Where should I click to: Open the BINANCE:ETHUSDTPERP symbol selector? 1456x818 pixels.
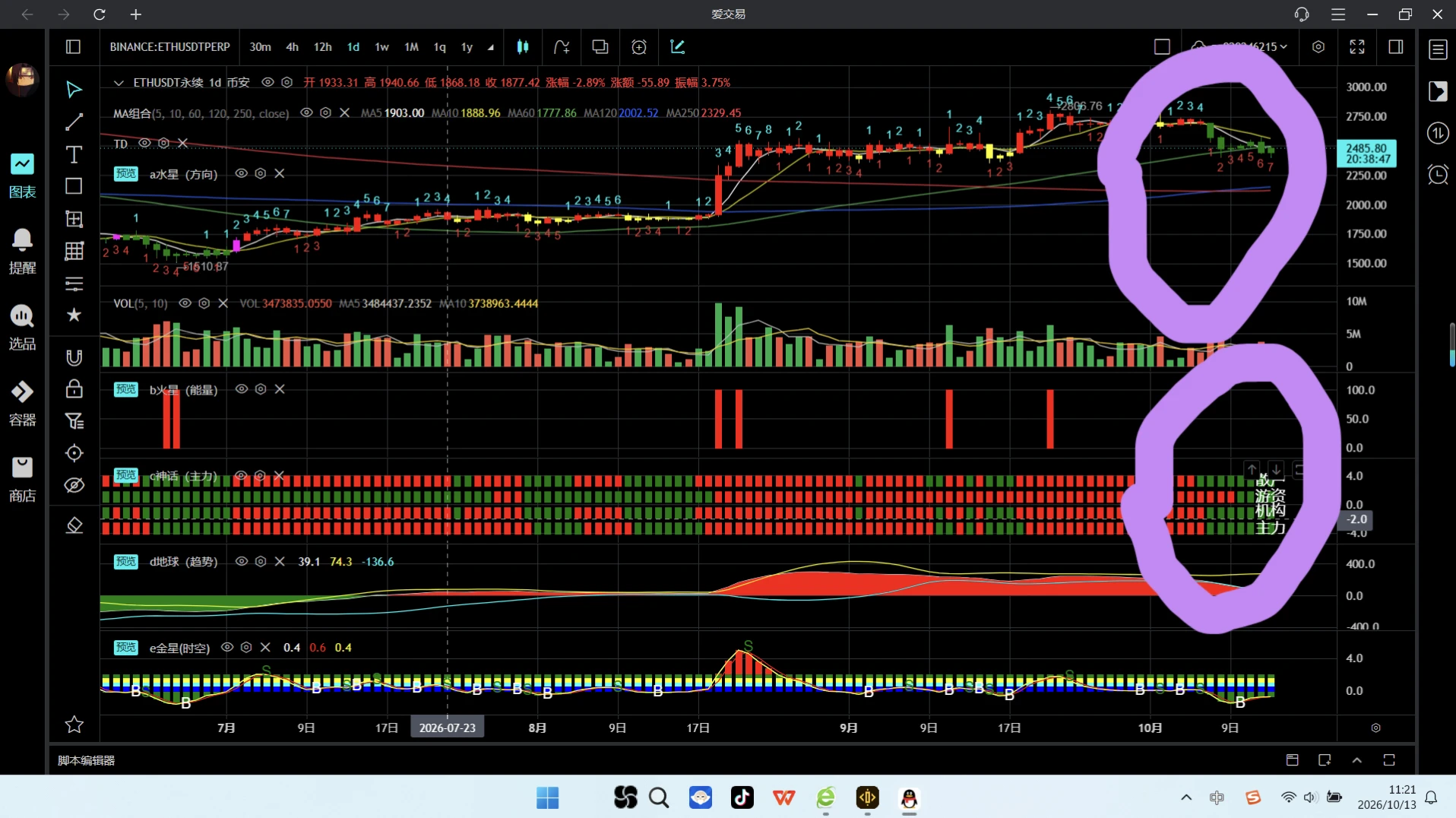tap(169, 47)
